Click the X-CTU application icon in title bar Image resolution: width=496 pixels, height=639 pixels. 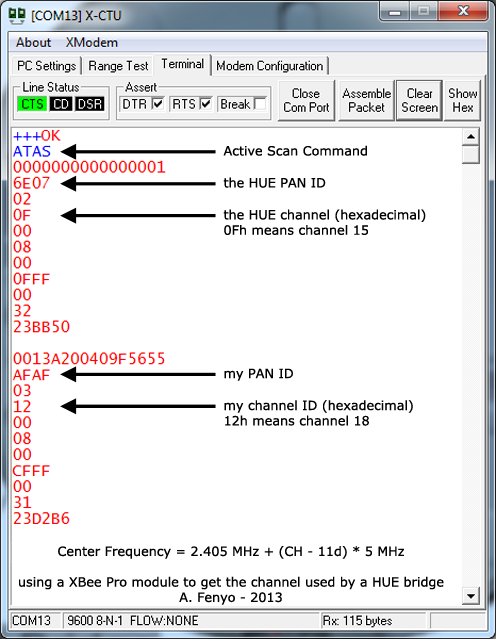[17, 15]
